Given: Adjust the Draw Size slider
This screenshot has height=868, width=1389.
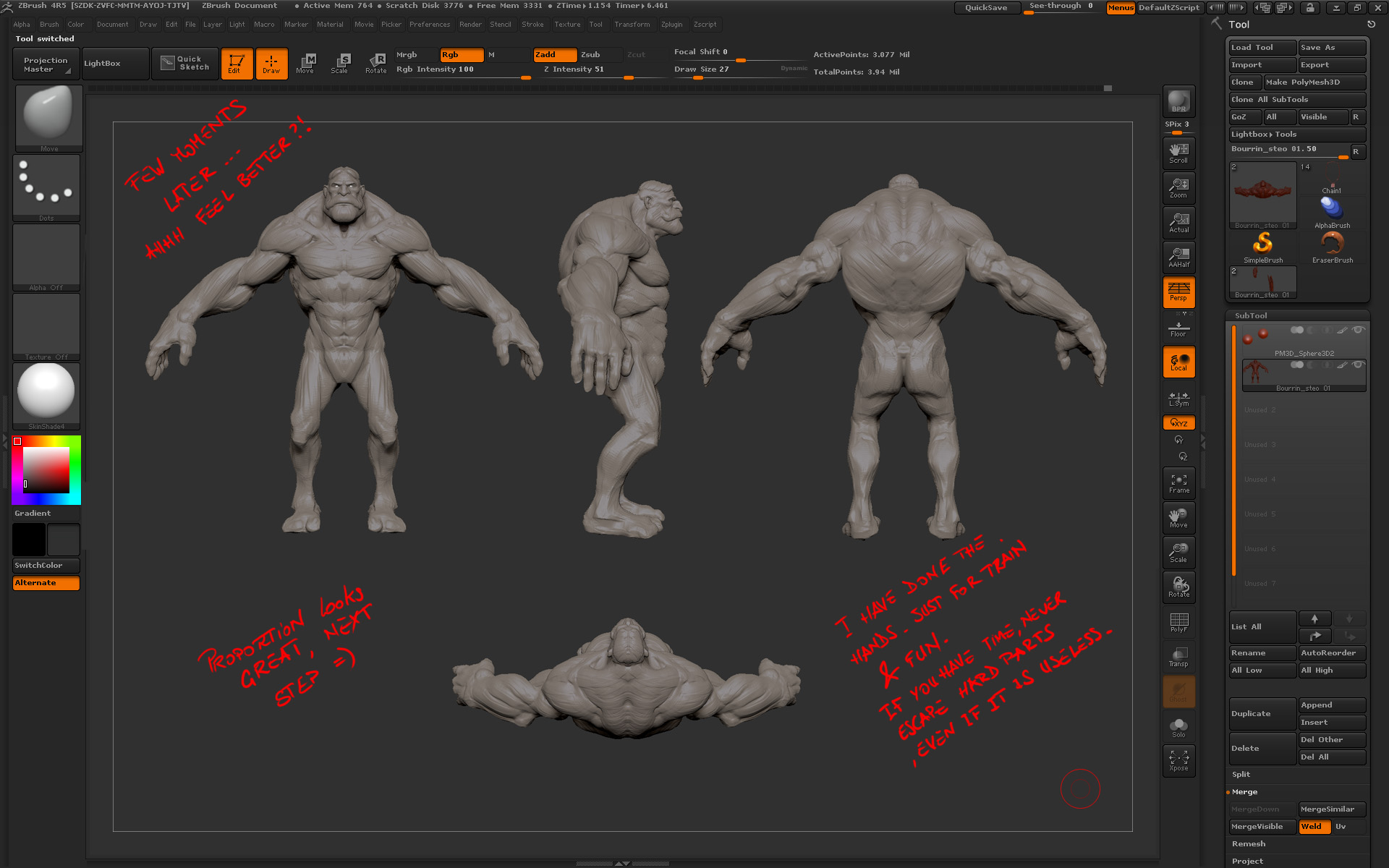Looking at the screenshot, I should [x=741, y=70].
